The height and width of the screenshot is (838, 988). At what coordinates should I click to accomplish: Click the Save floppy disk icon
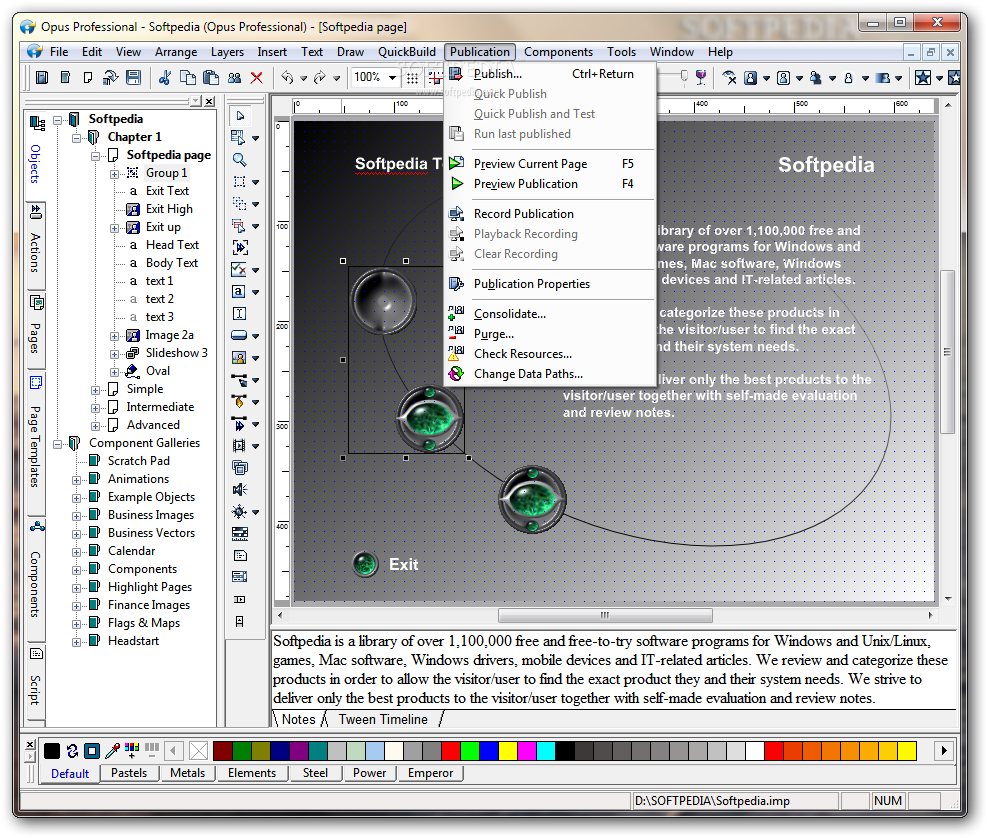click(x=134, y=77)
